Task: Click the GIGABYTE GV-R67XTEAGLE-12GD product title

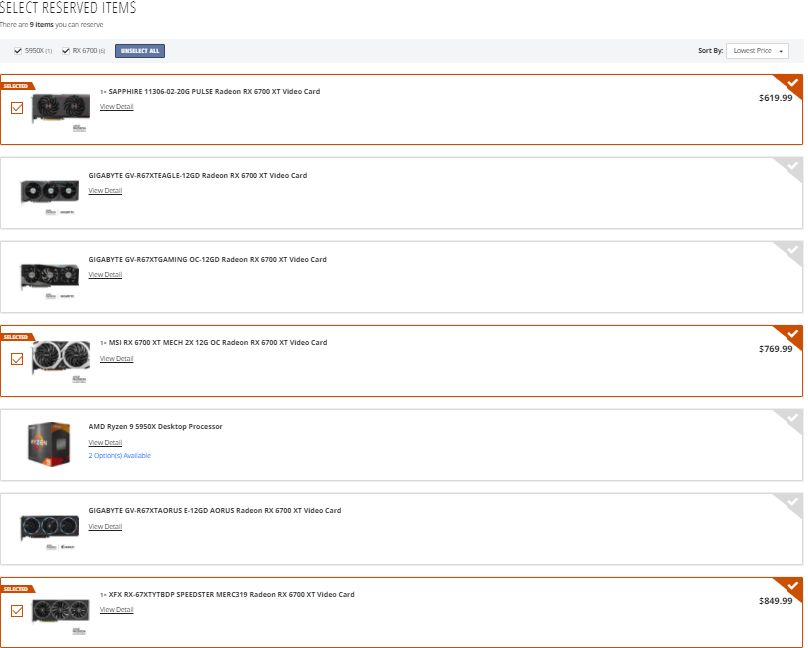Action: tap(197, 175)
